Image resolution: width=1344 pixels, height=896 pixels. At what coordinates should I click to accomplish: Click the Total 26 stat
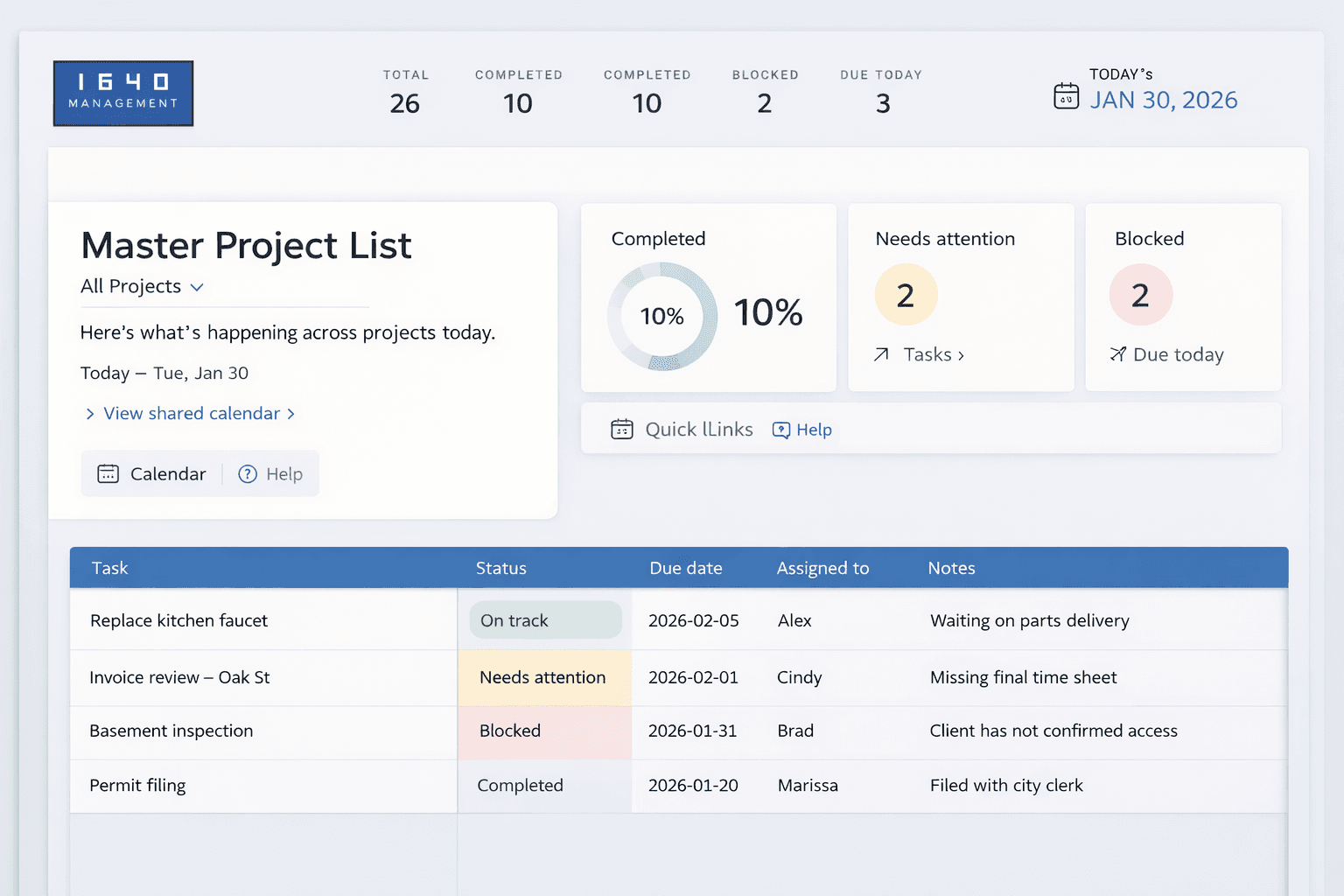point(405,92)
